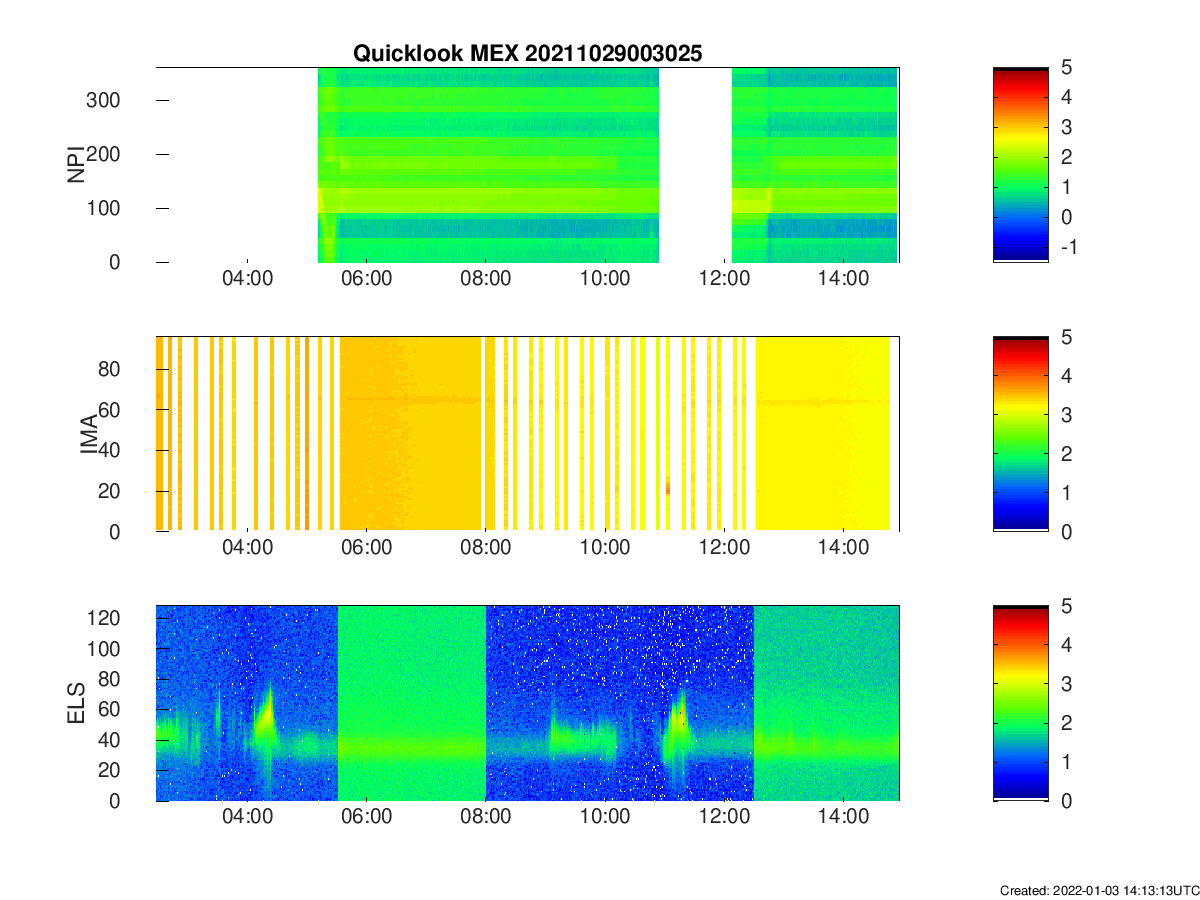The image size is (1200, 900).
Task: Click the 3 value on NPI color scale
Action: point(1067,127)
